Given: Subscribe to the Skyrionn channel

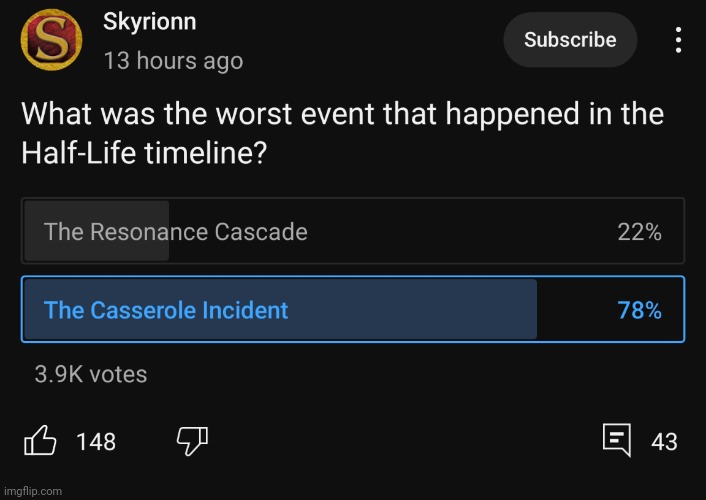Looking at the screenshot, I should [x=570, y=40].
